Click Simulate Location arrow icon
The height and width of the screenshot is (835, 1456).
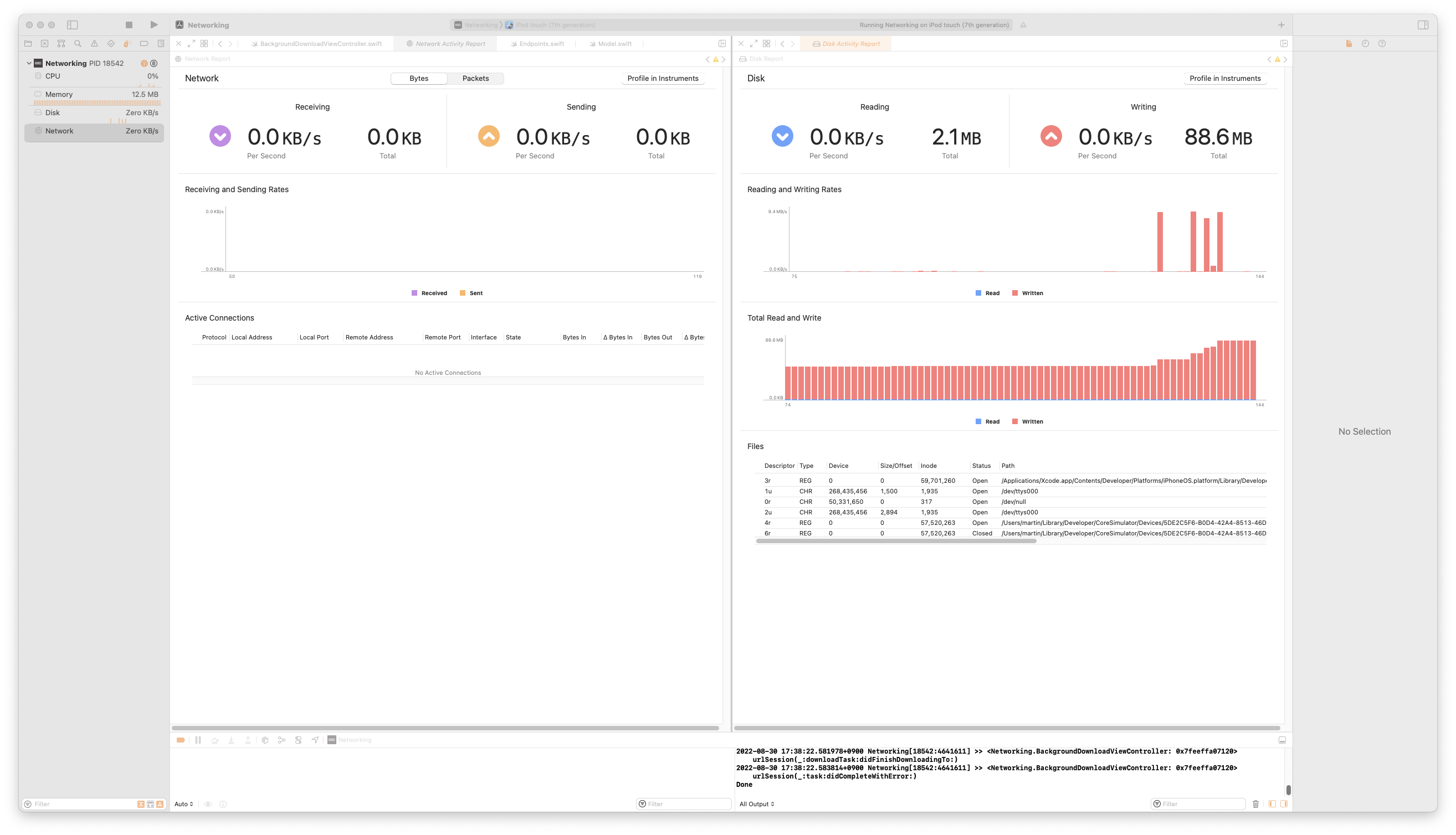pos(315,740)
